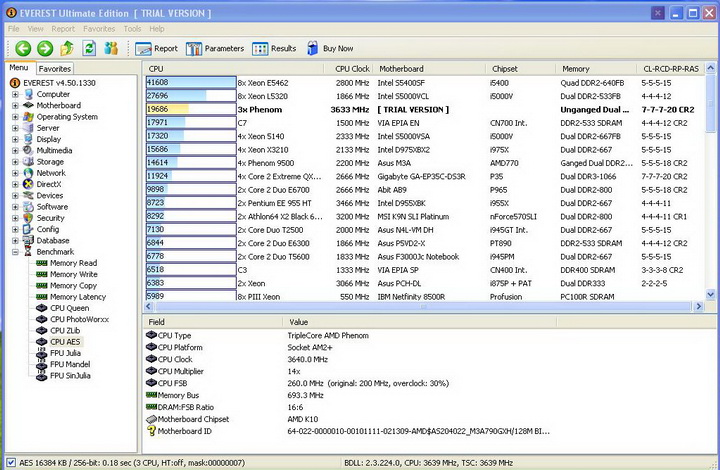This screenshot has height=470, width=720.
Task: Refresh using the toolbar refresh icon
Action: [x=89, y=48]
